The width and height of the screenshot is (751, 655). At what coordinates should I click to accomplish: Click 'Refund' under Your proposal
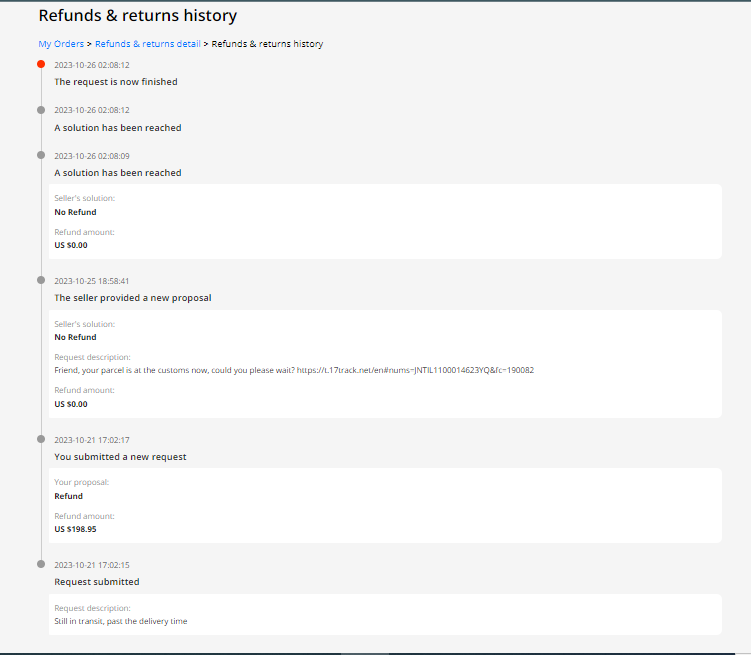[68, 496]
